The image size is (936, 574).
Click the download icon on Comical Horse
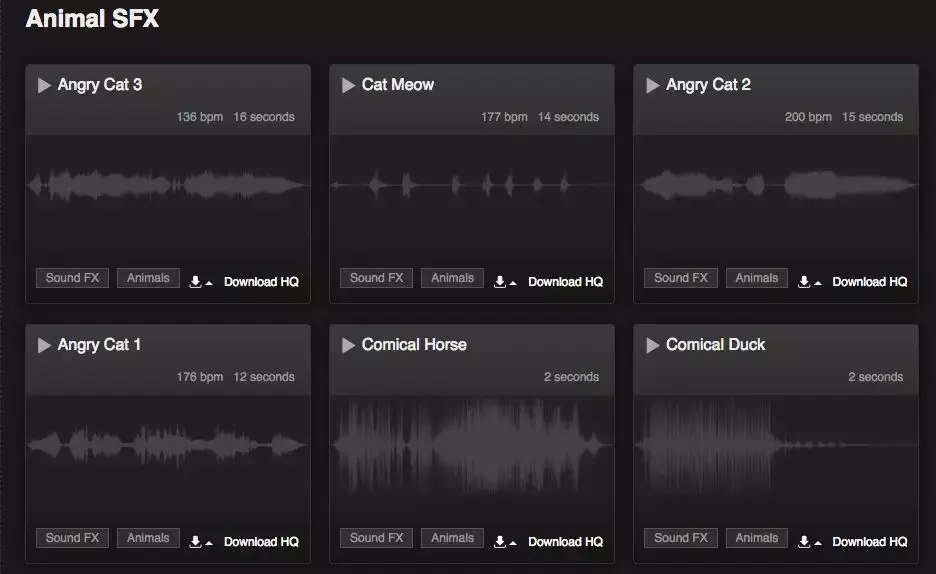500,542
